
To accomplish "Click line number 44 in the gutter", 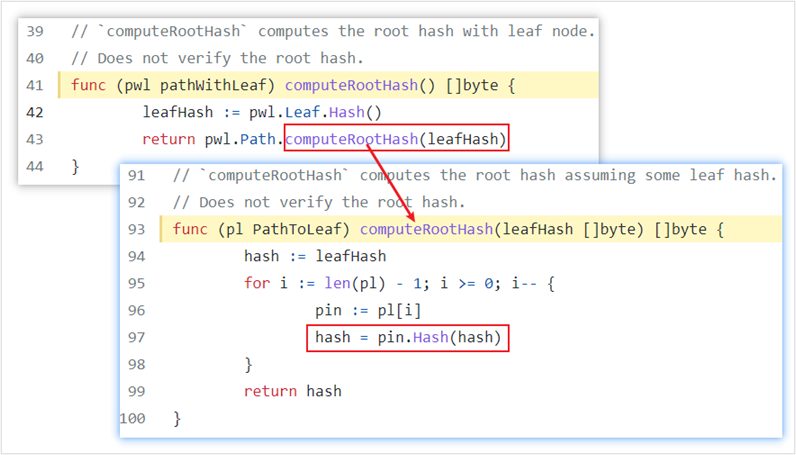I will coord(35,167).
